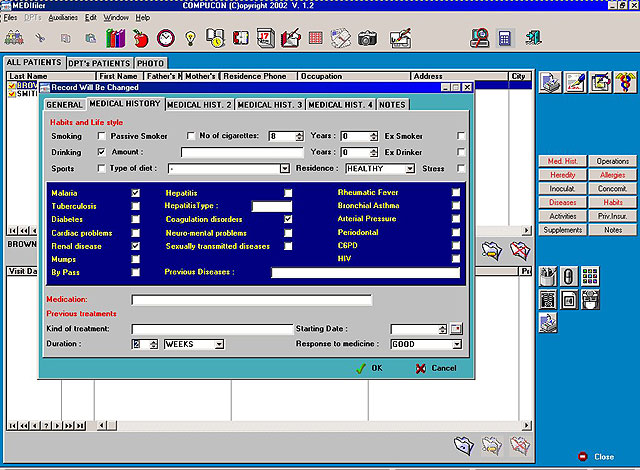Open the map toolbar icon
This screenshot has width=640, height=470.
click(340, 39)
